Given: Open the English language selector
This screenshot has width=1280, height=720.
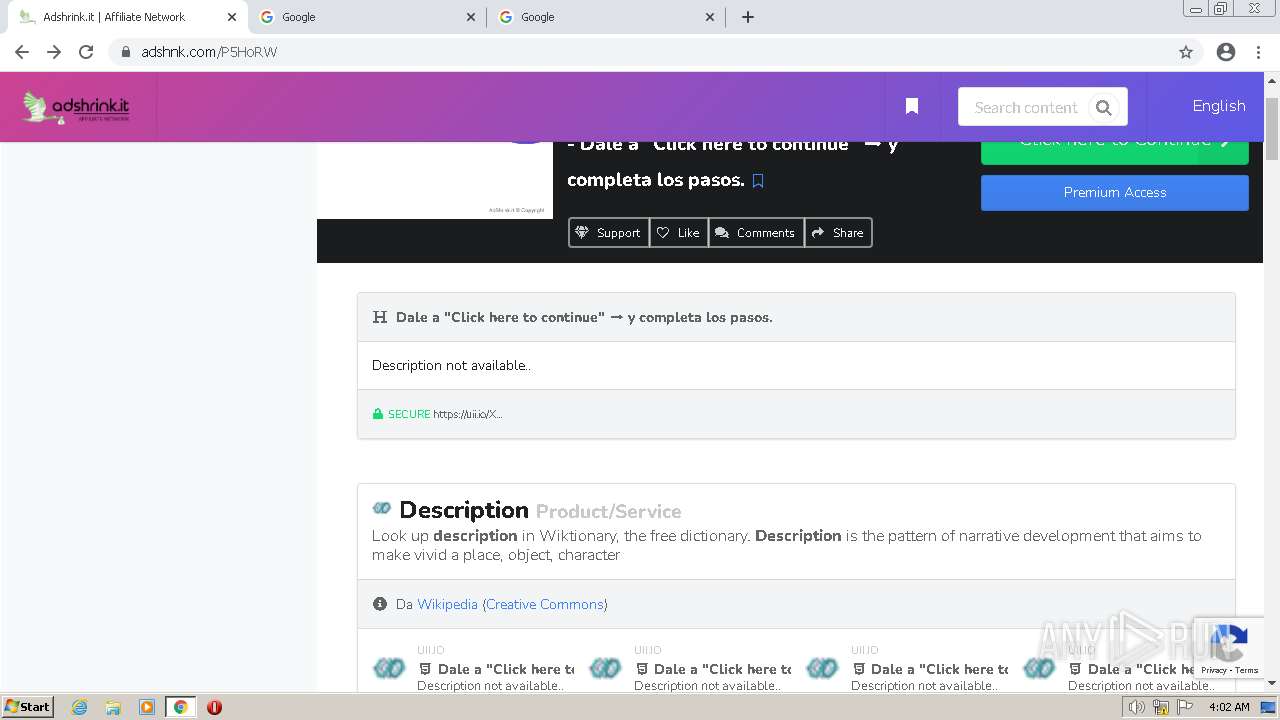Looking at the screenshot, I should [x=1218, y=106].
